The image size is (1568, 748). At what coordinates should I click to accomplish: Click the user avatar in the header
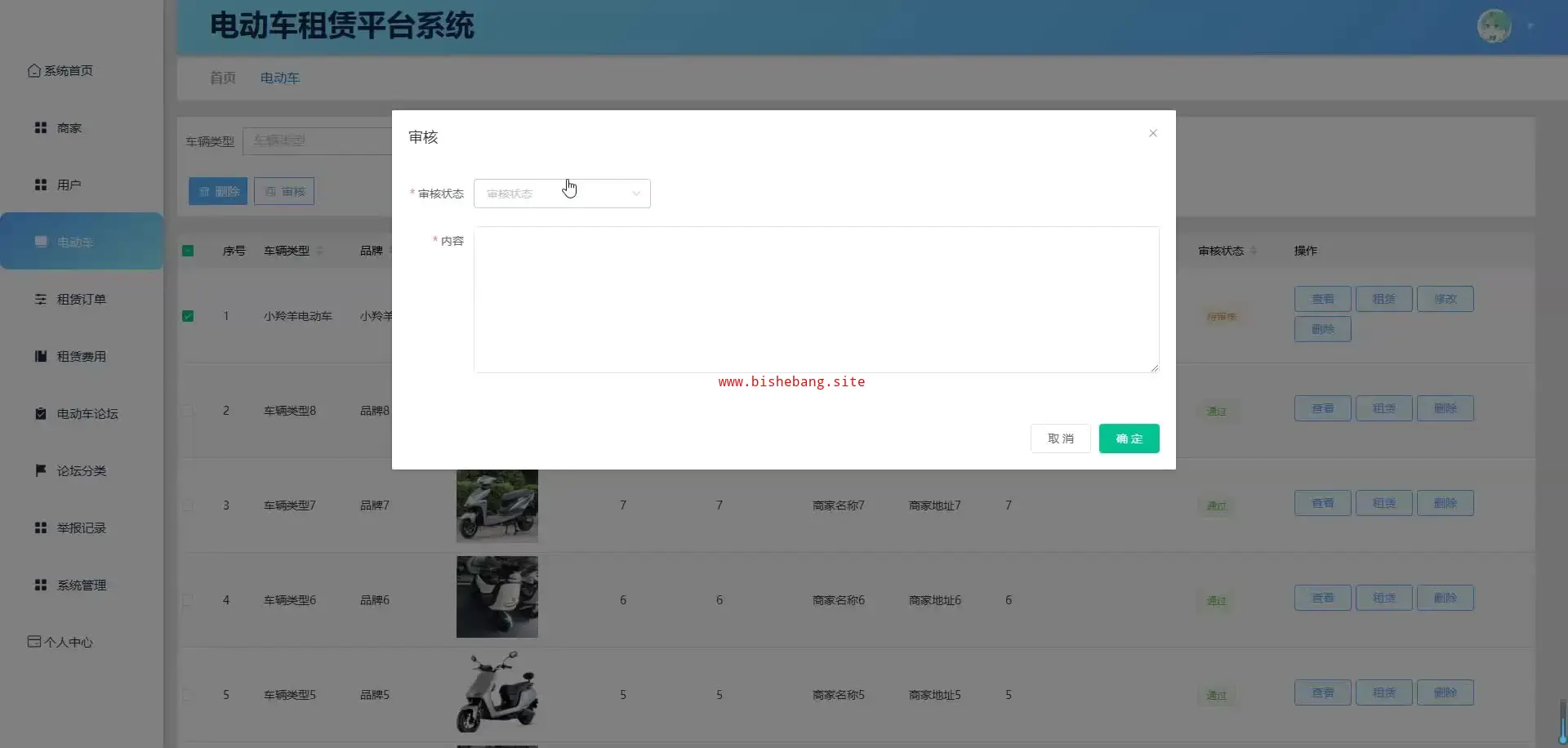(x=1494, y=26)
